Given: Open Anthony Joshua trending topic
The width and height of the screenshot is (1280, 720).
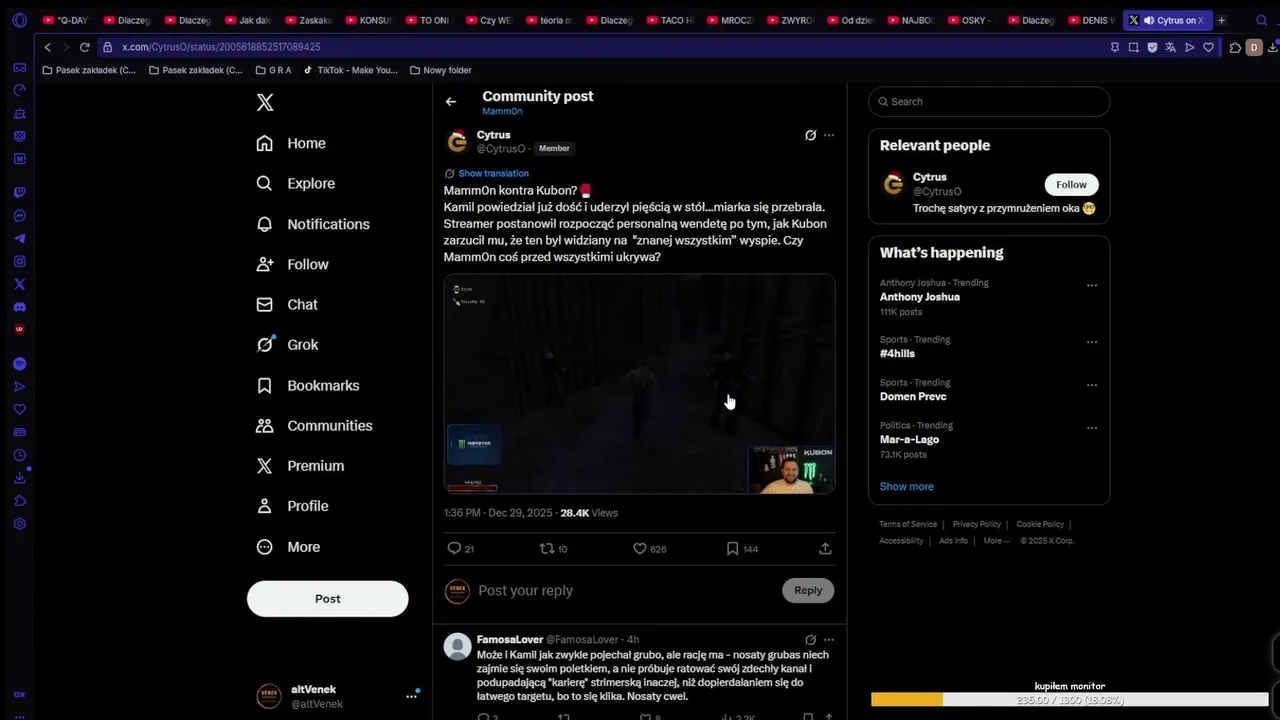Looking at the screenshot, I should [x=920, y=297].
